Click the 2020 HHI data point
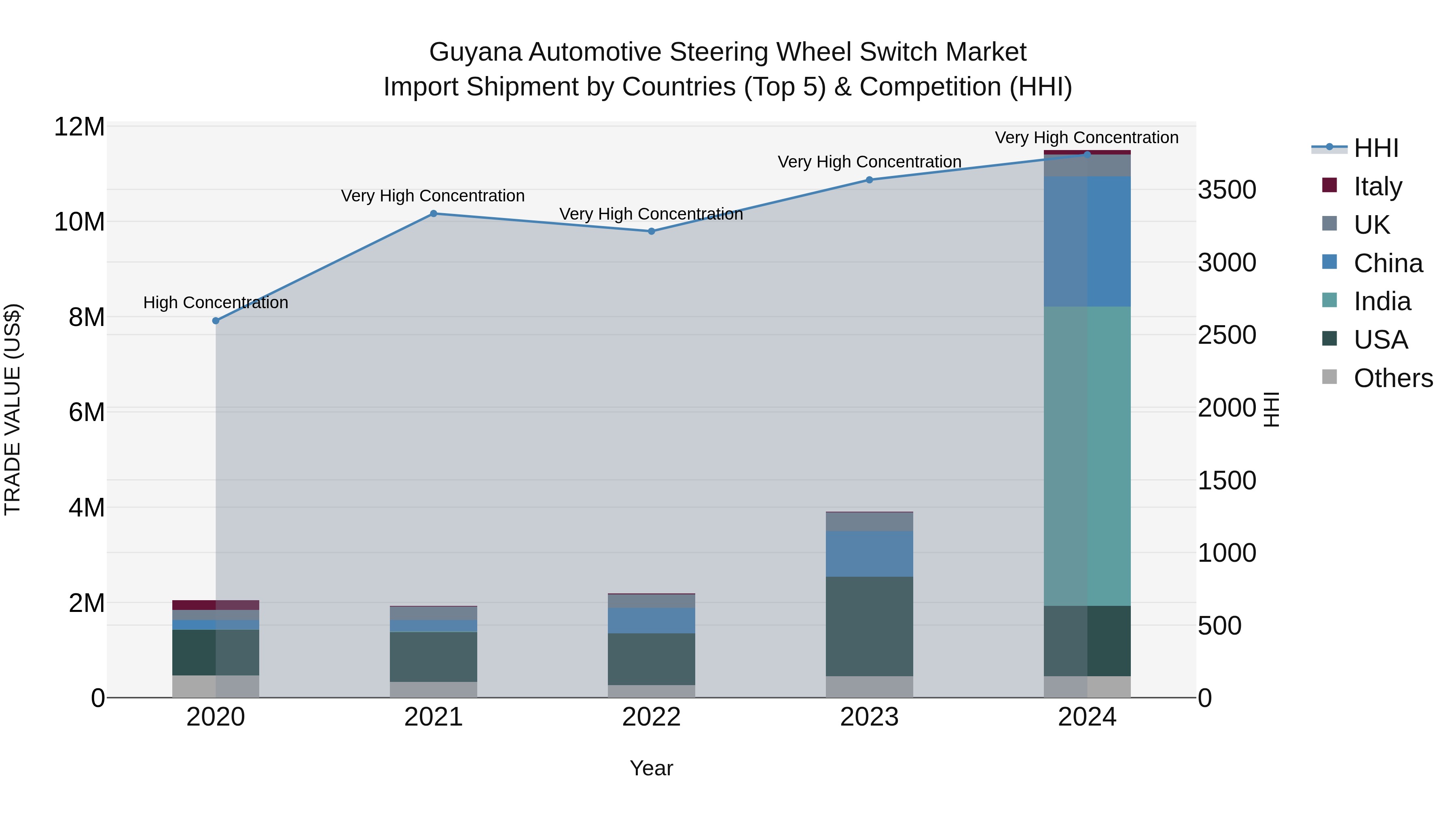This screenshot has width=1456, height=819. pos(215,320)
